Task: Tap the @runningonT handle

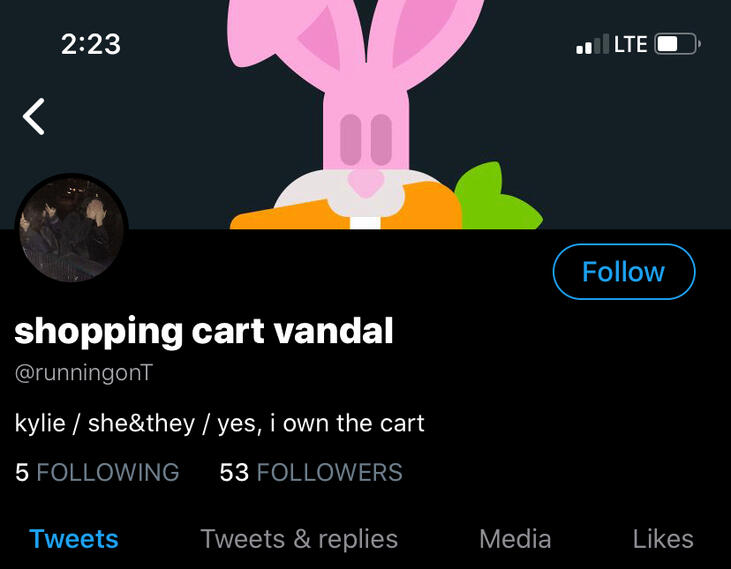Action: [83, 373]
